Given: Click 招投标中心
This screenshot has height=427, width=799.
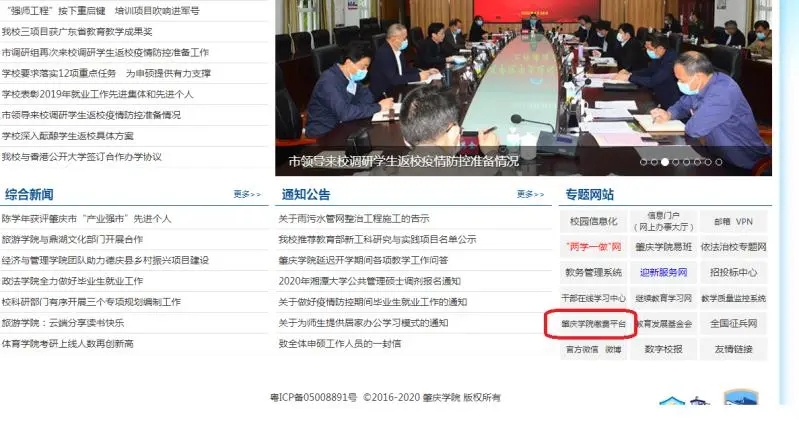Looking at the screenshot, I should pos(733,272).
